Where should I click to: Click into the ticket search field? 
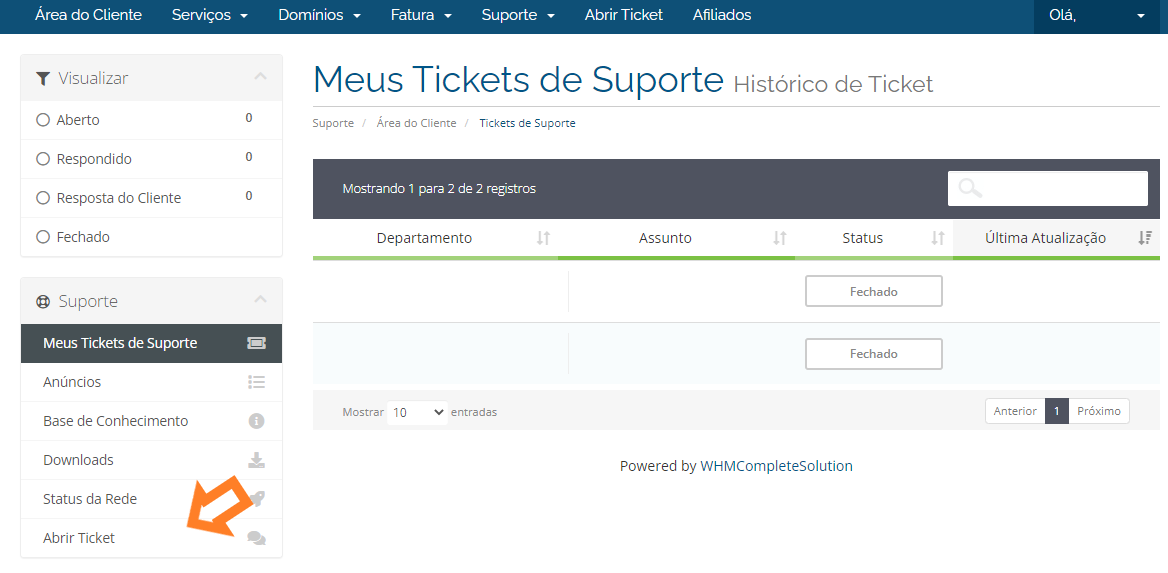pos(1047,189)
